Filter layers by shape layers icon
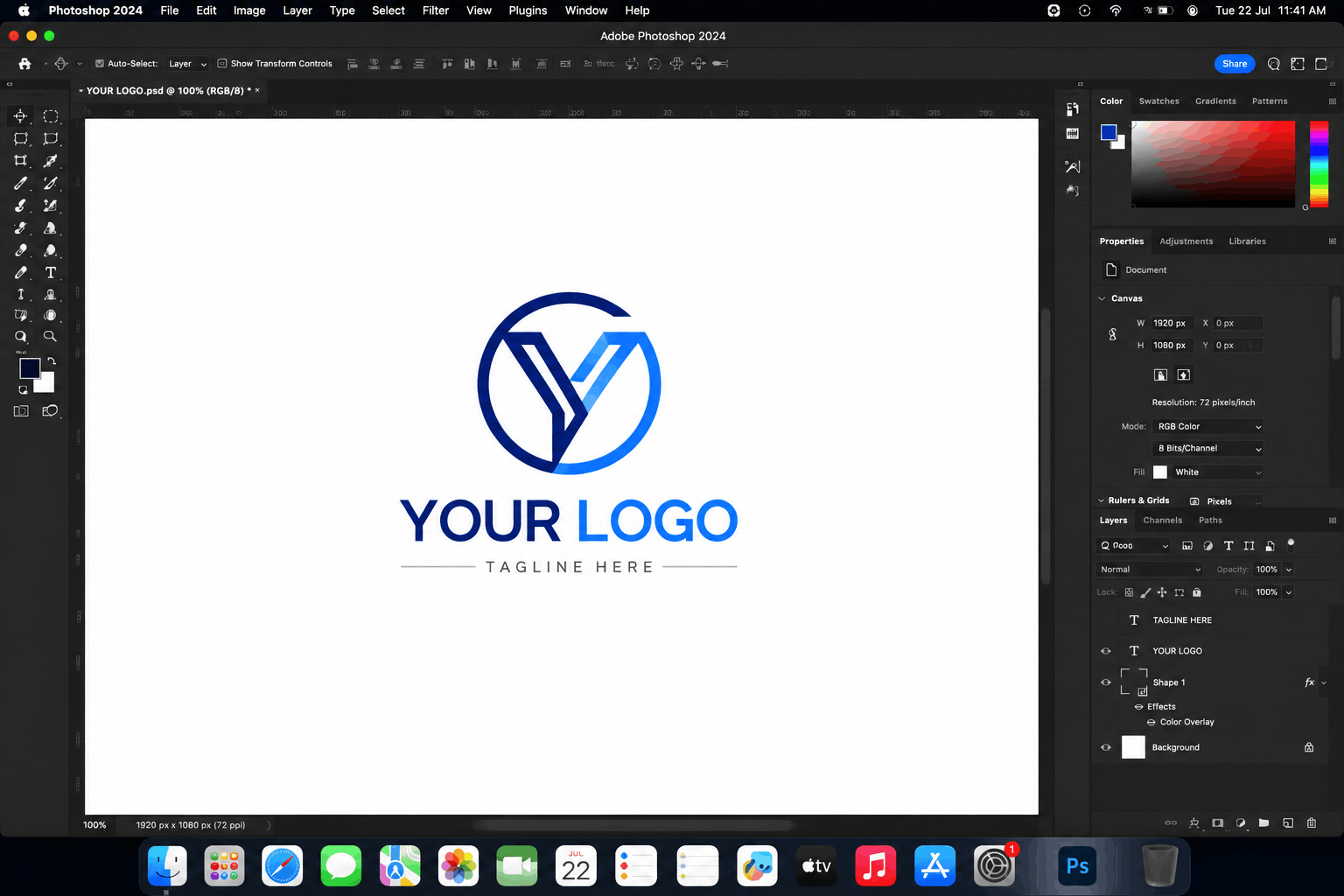1344x896 pixels. [1249, 545]
